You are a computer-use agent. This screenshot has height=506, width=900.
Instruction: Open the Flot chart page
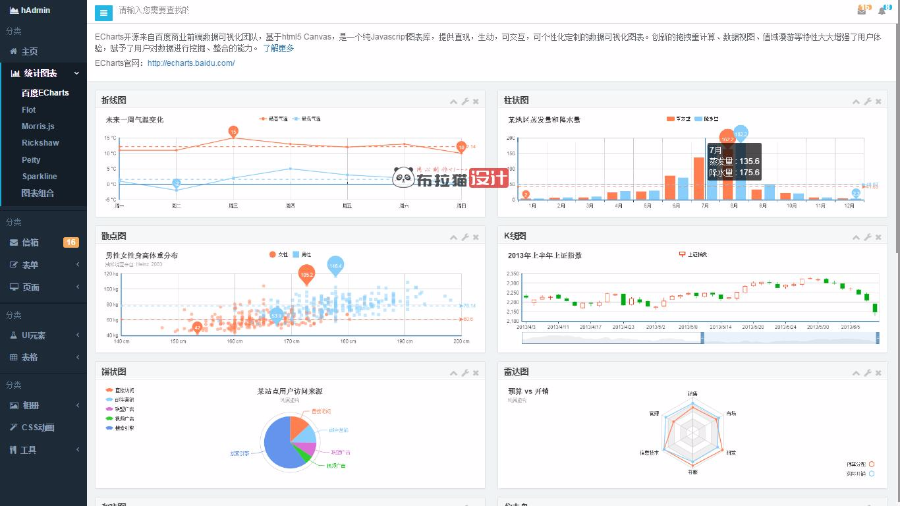(x=29, y=110)
